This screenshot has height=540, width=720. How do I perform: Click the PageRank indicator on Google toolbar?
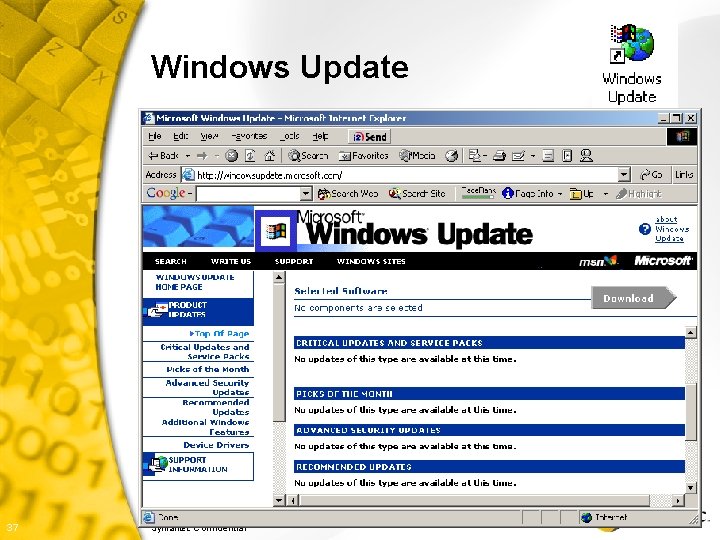478,193
